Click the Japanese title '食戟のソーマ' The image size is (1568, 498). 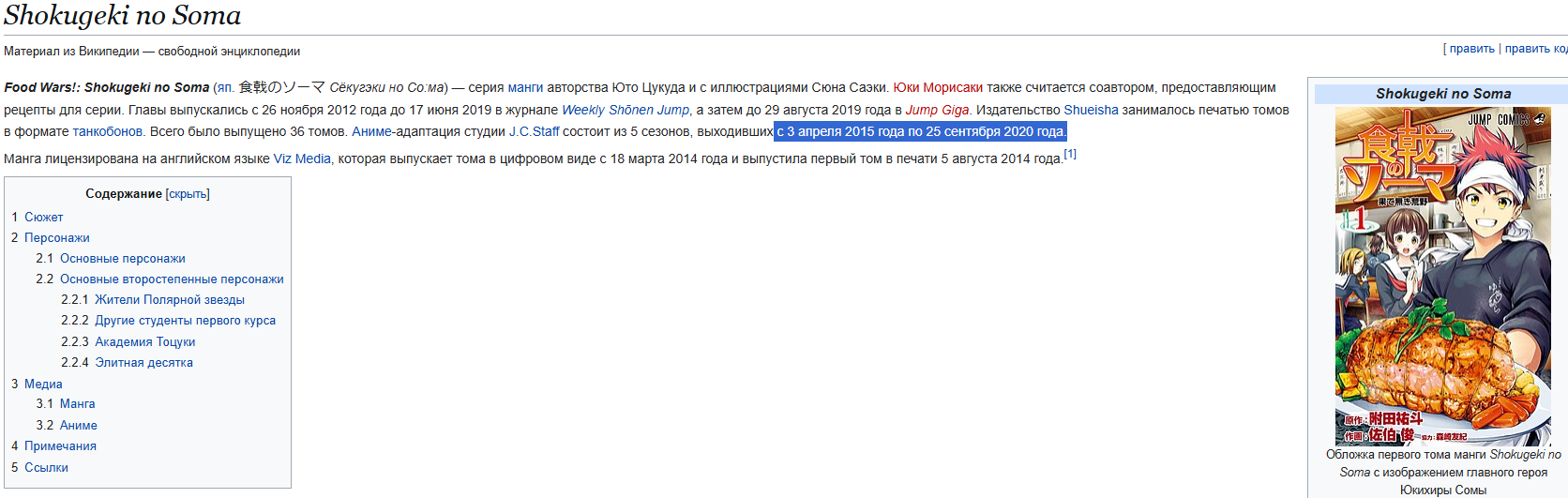(x=281, y=87)
